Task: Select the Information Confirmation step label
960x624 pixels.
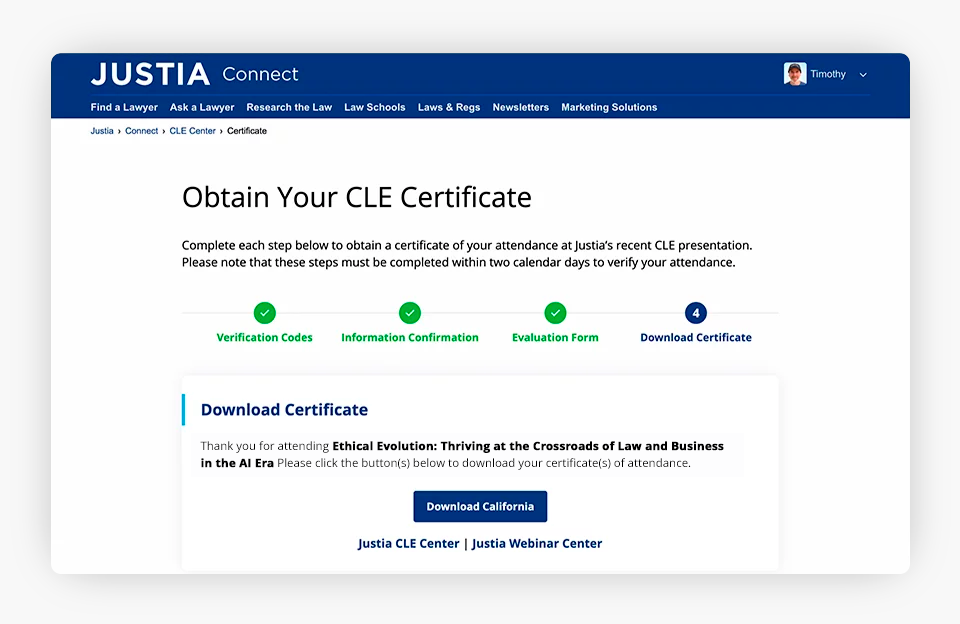Action: (410, 337)
